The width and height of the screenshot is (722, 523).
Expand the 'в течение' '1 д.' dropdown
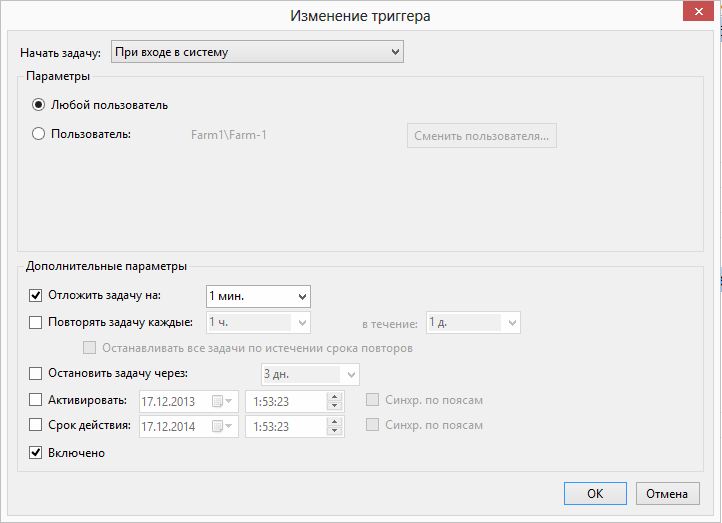[x=473, y=322]
